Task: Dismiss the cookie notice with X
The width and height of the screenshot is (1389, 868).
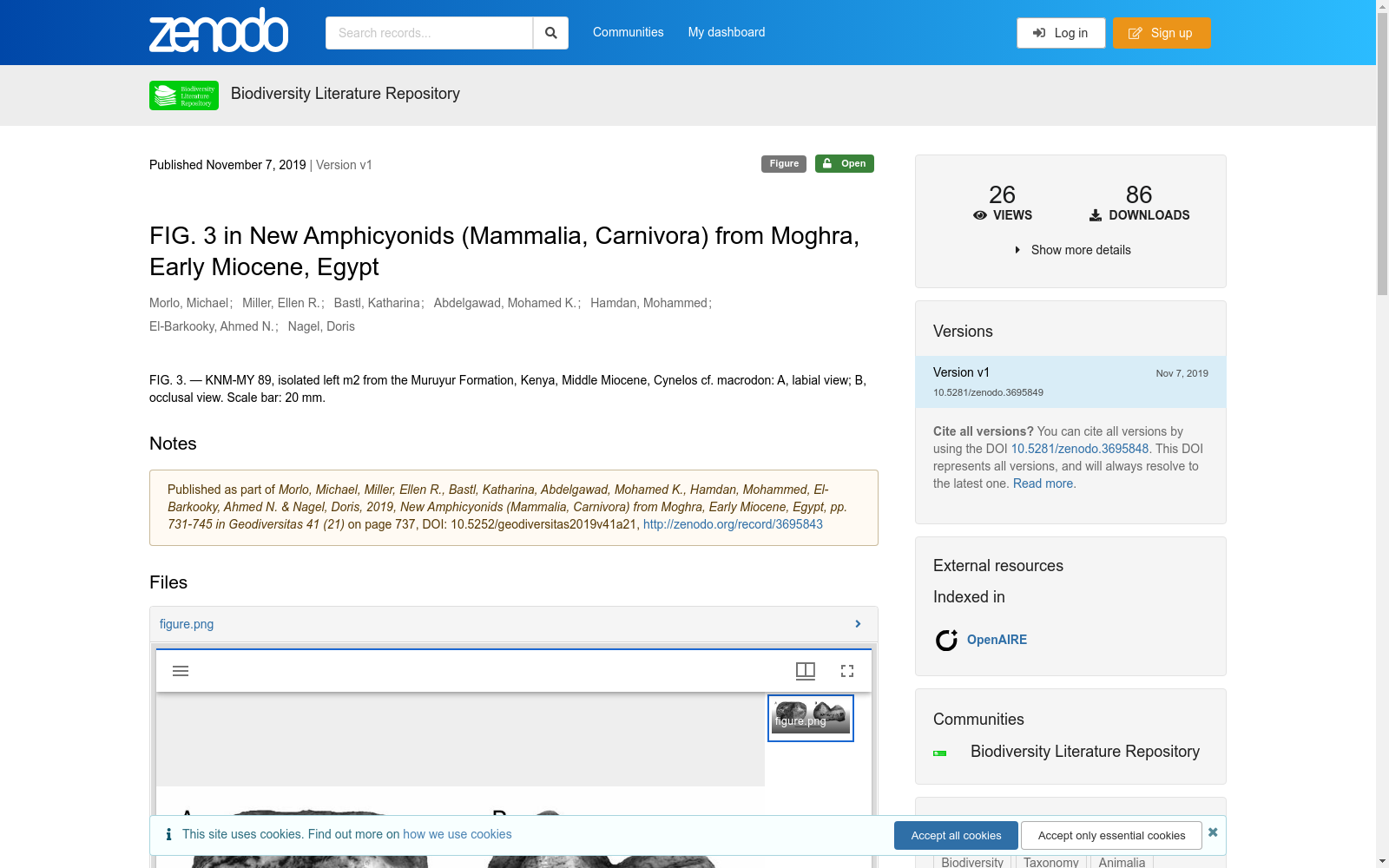Action: click(x=1213, y=832)
